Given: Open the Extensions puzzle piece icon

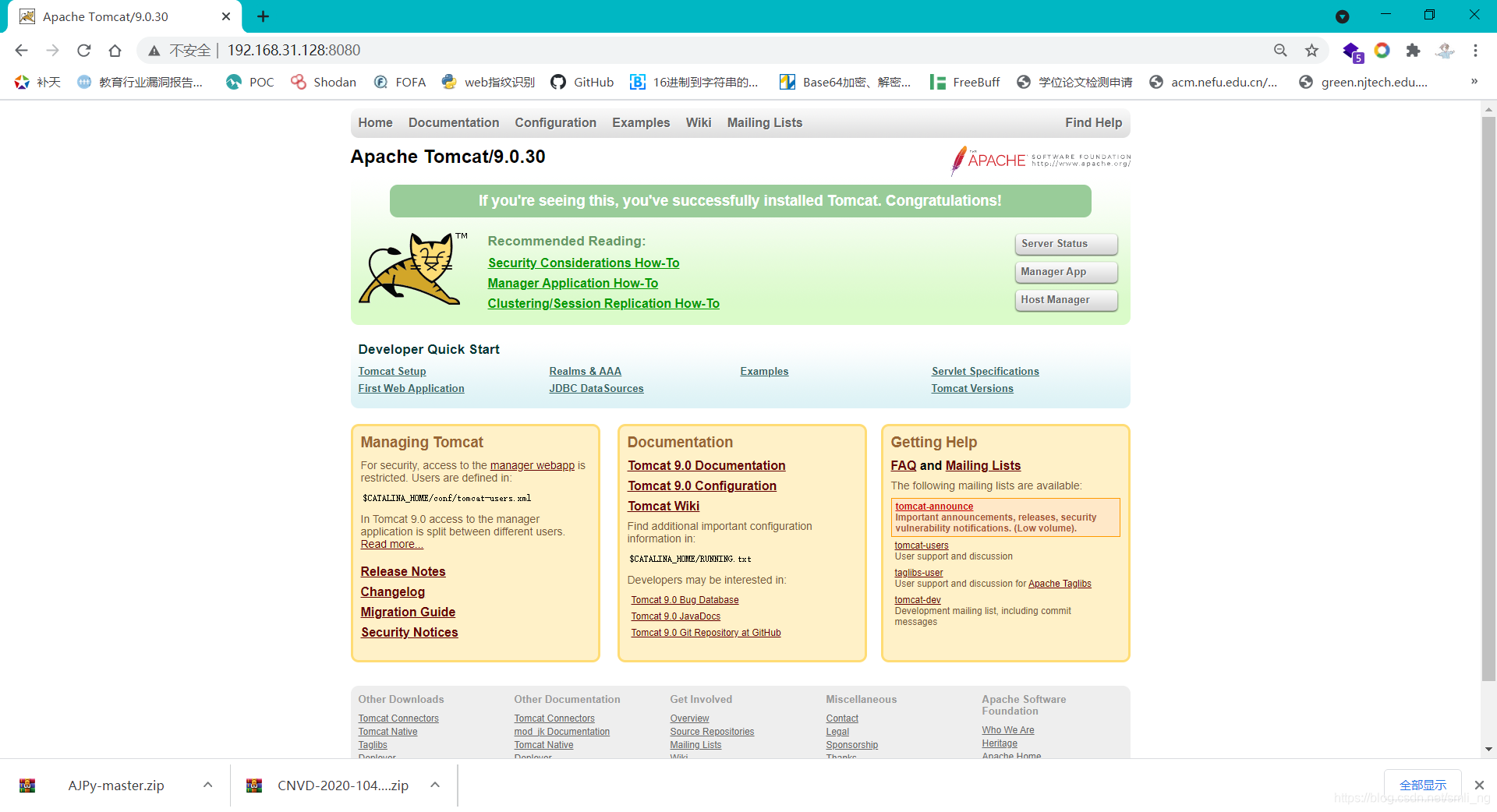Looking at the screenshot, I should pyautogui.click(x=1413, y=51).
